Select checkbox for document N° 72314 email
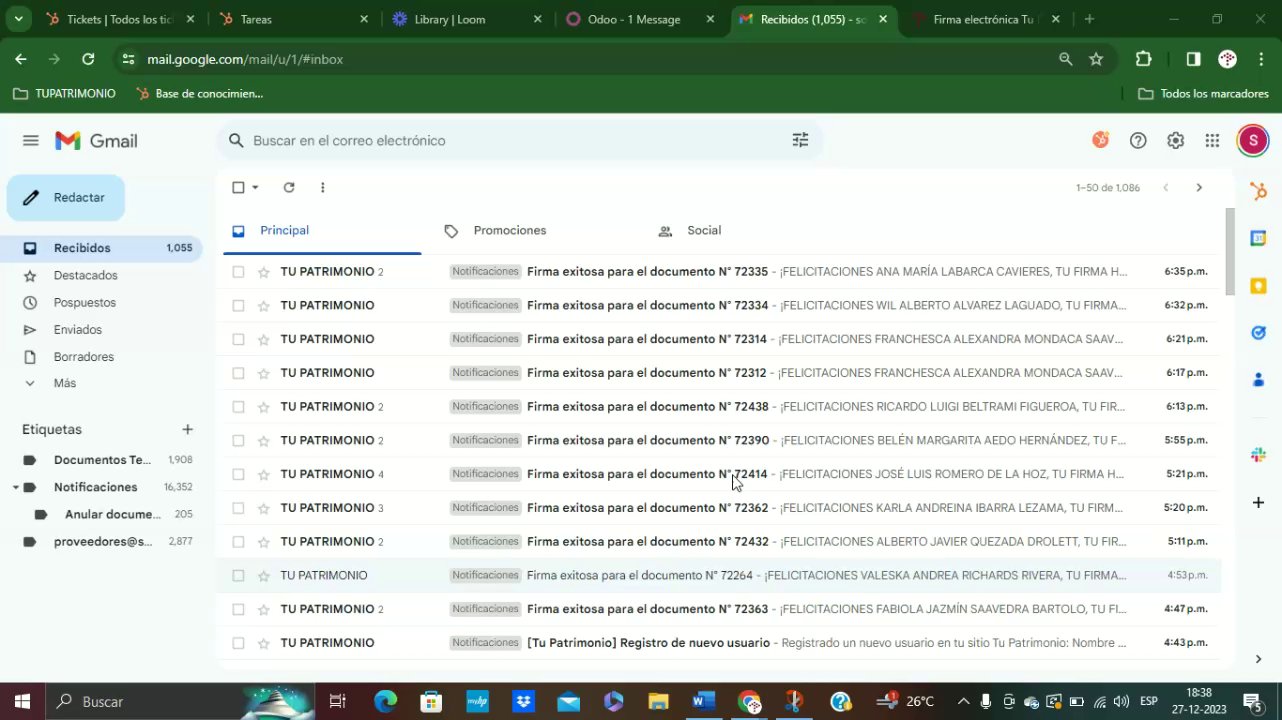 coord(238,339)
